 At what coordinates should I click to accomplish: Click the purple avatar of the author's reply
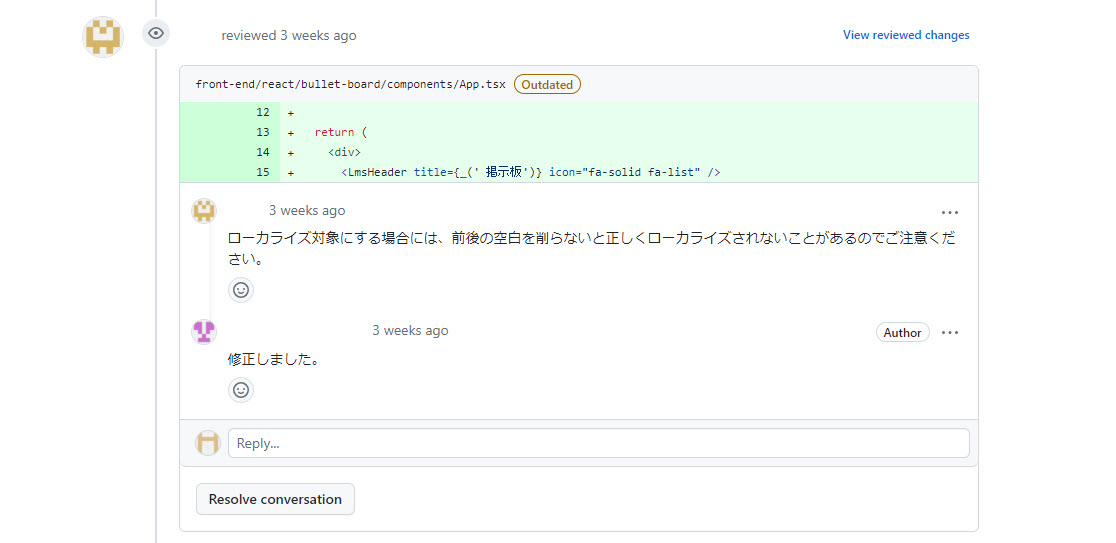[204, 332]
